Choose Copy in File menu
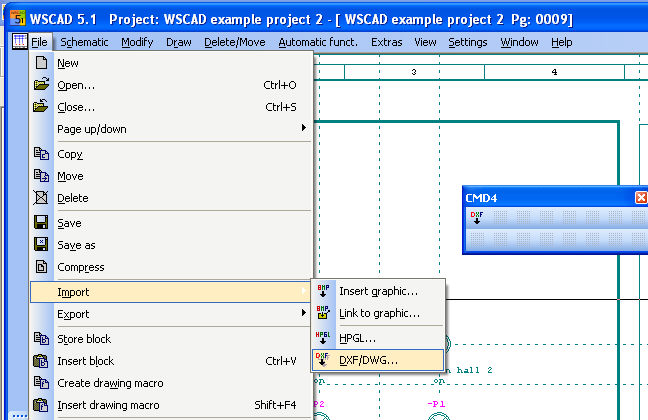648x420 pixels. pos(171,154)
